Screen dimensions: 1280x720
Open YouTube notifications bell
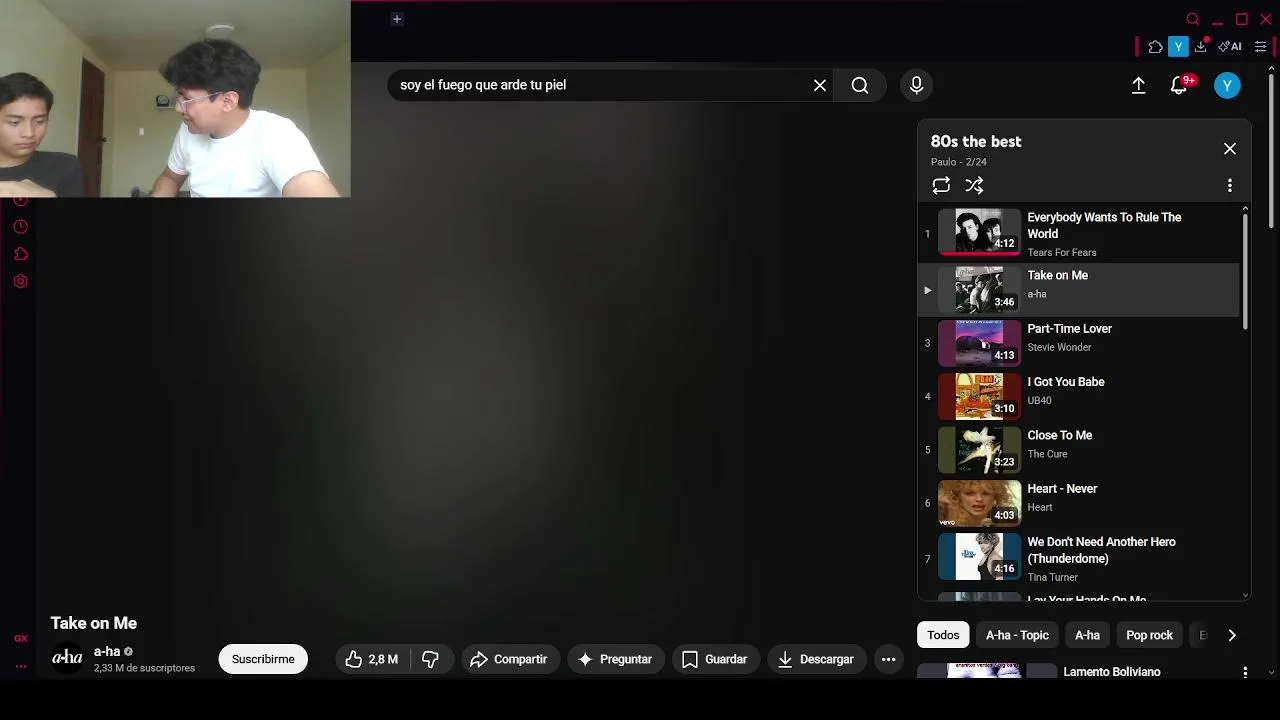[x=1179, y=86]
